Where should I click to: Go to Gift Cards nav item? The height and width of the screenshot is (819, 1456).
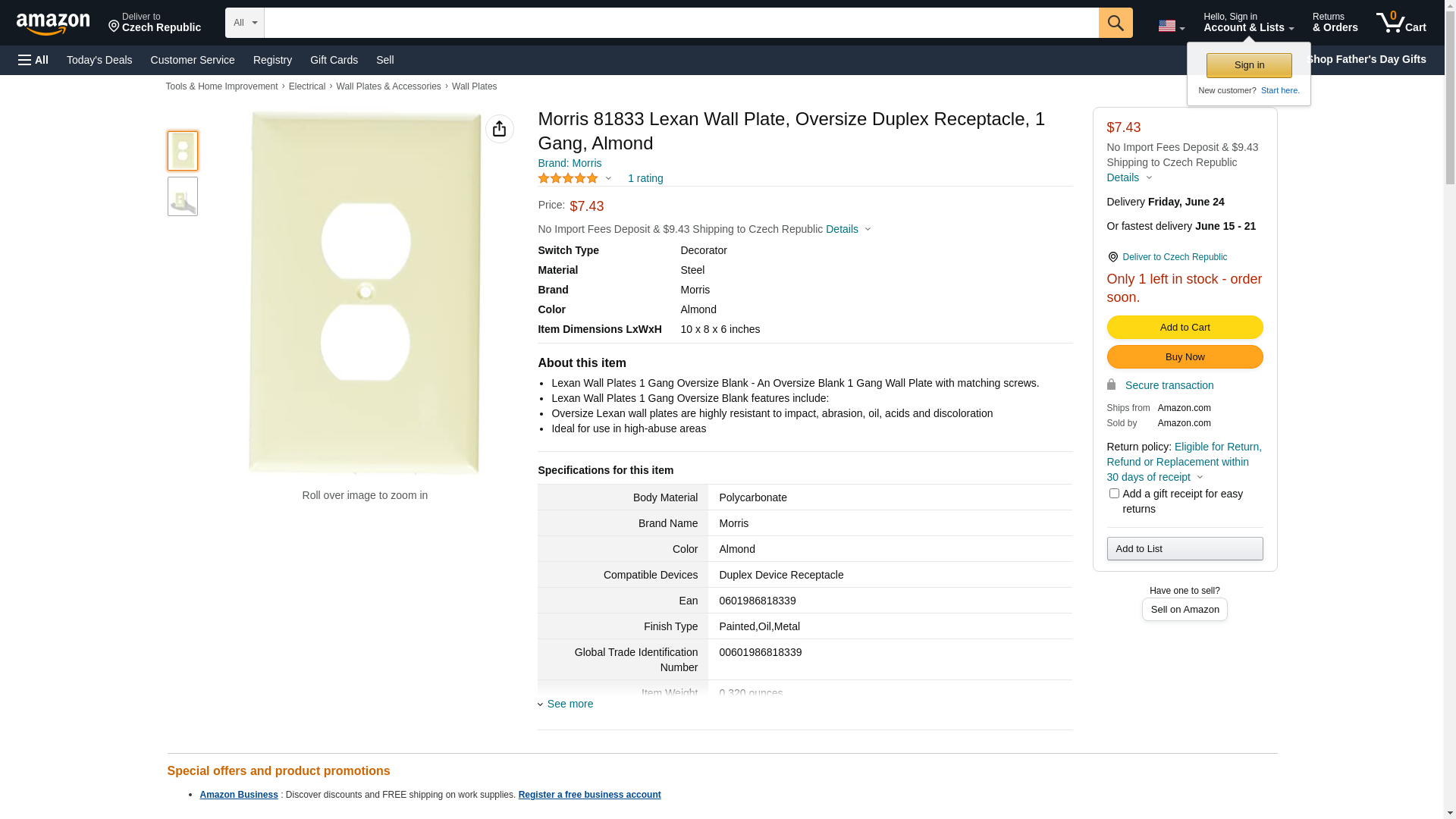tap(334, 60)
